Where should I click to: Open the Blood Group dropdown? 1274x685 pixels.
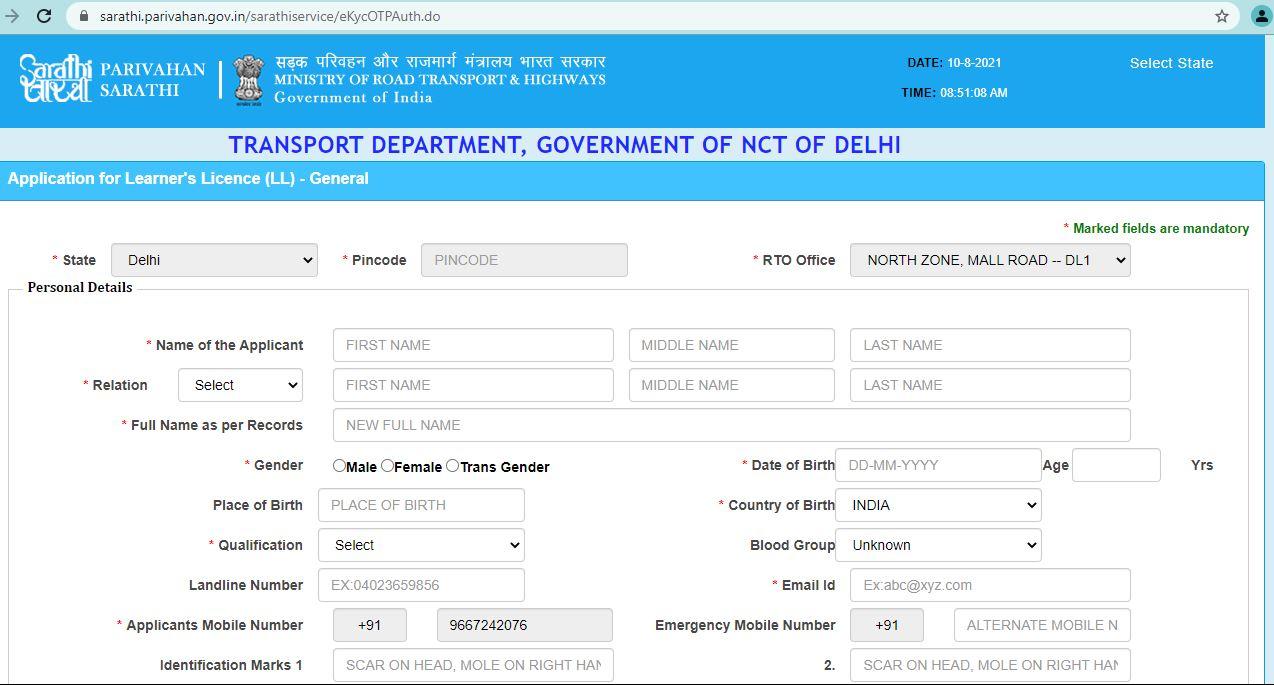938,545
